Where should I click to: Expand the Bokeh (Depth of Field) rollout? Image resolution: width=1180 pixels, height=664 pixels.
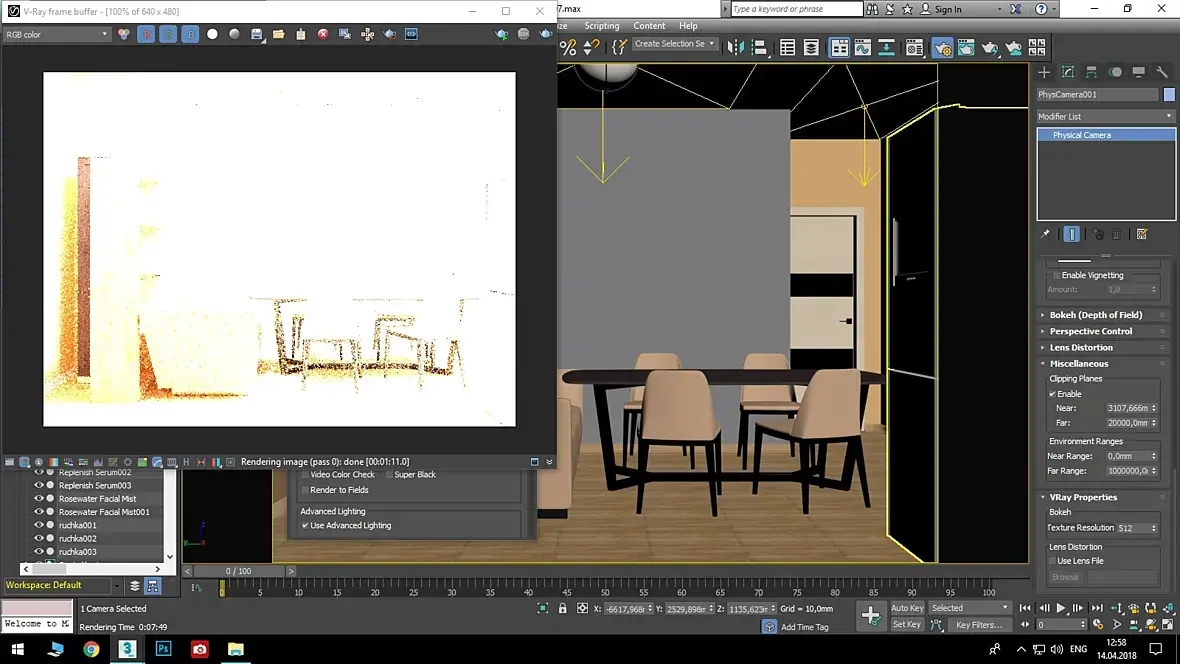pos(1095,315)
